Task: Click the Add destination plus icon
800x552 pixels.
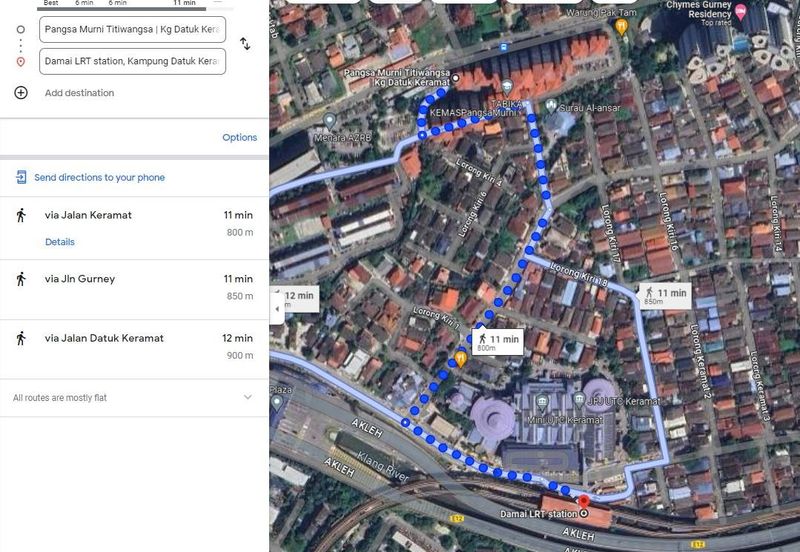Action: point(21,92)
